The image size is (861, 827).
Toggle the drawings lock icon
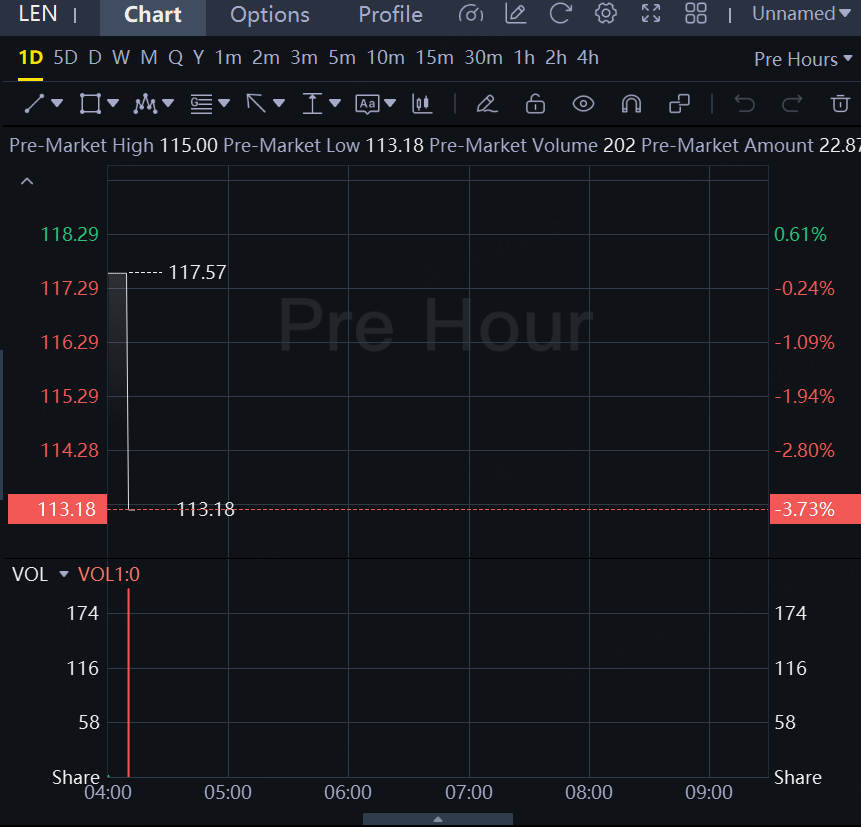point(535,103)
